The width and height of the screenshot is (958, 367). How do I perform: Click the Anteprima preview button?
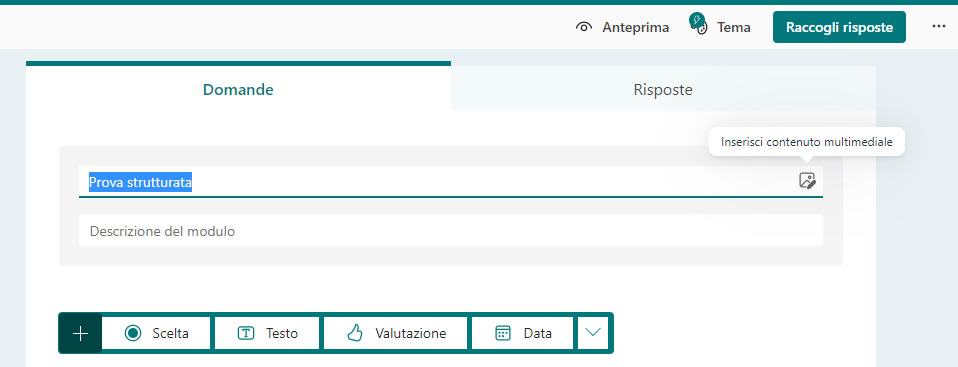[623, 27]
